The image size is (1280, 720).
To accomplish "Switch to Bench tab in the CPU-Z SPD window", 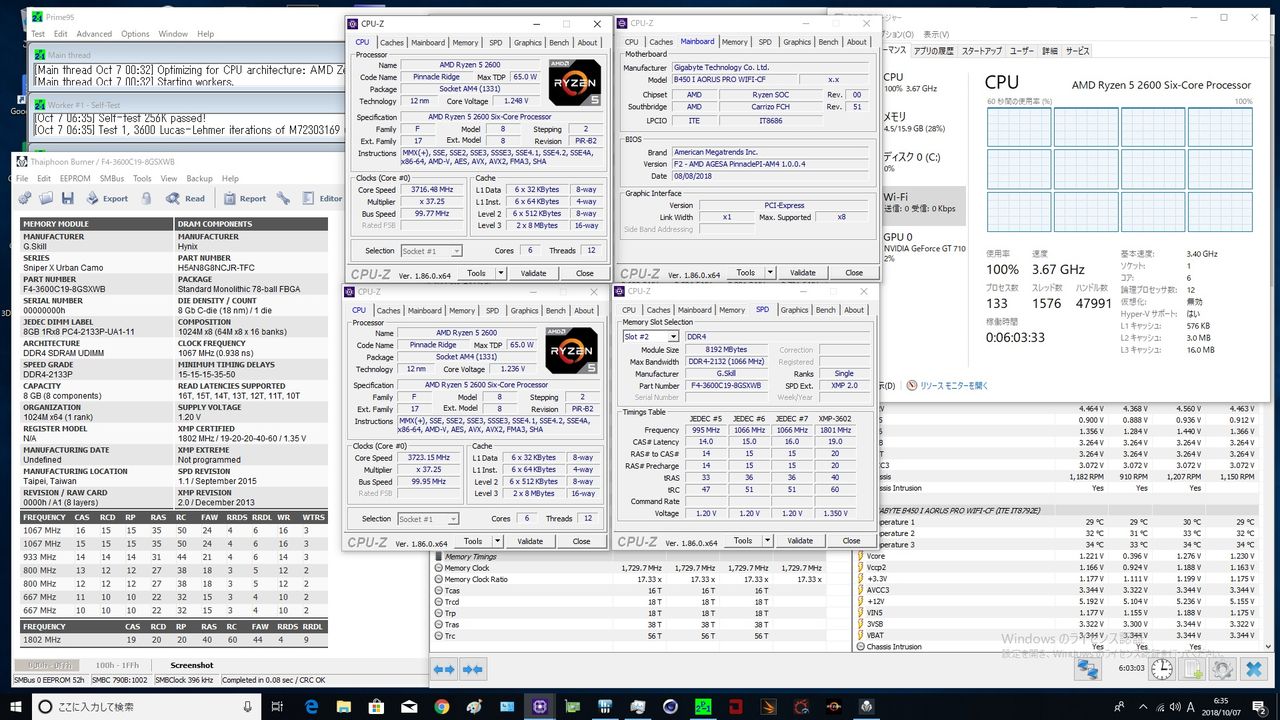I will click(x=826, y=310).
